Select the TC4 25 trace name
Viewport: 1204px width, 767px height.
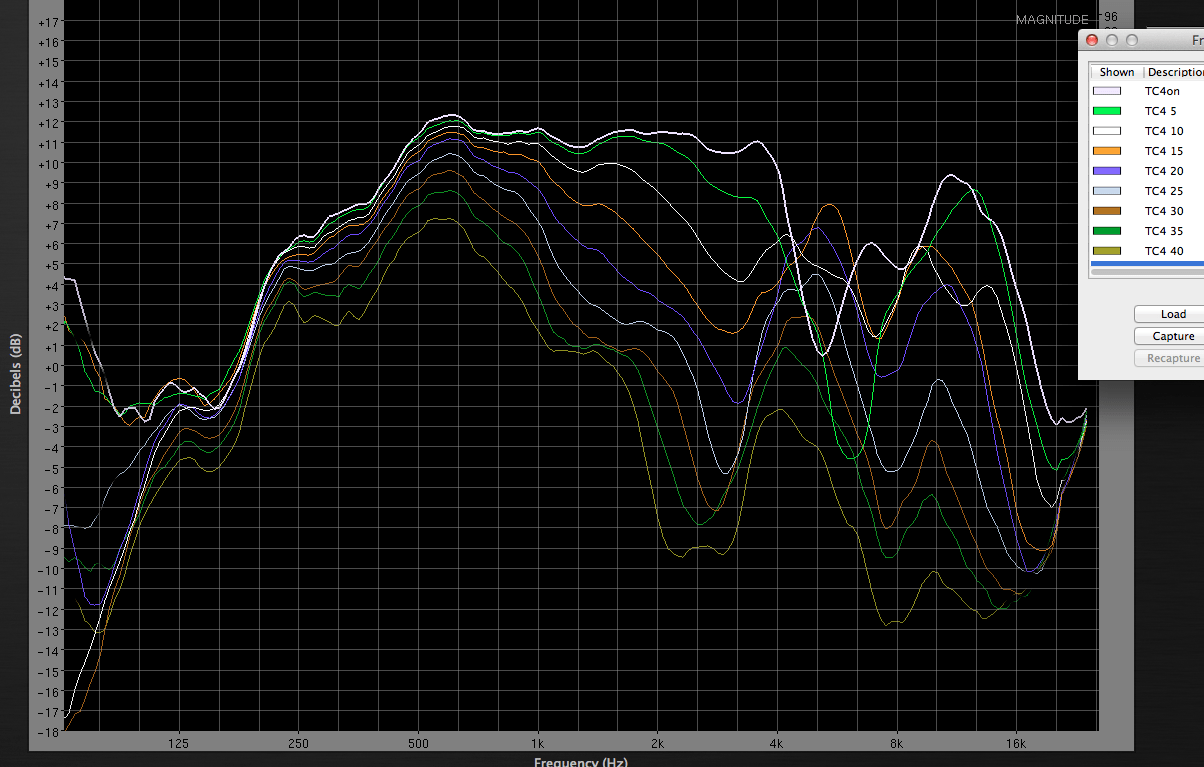[x=1163, y=191]
